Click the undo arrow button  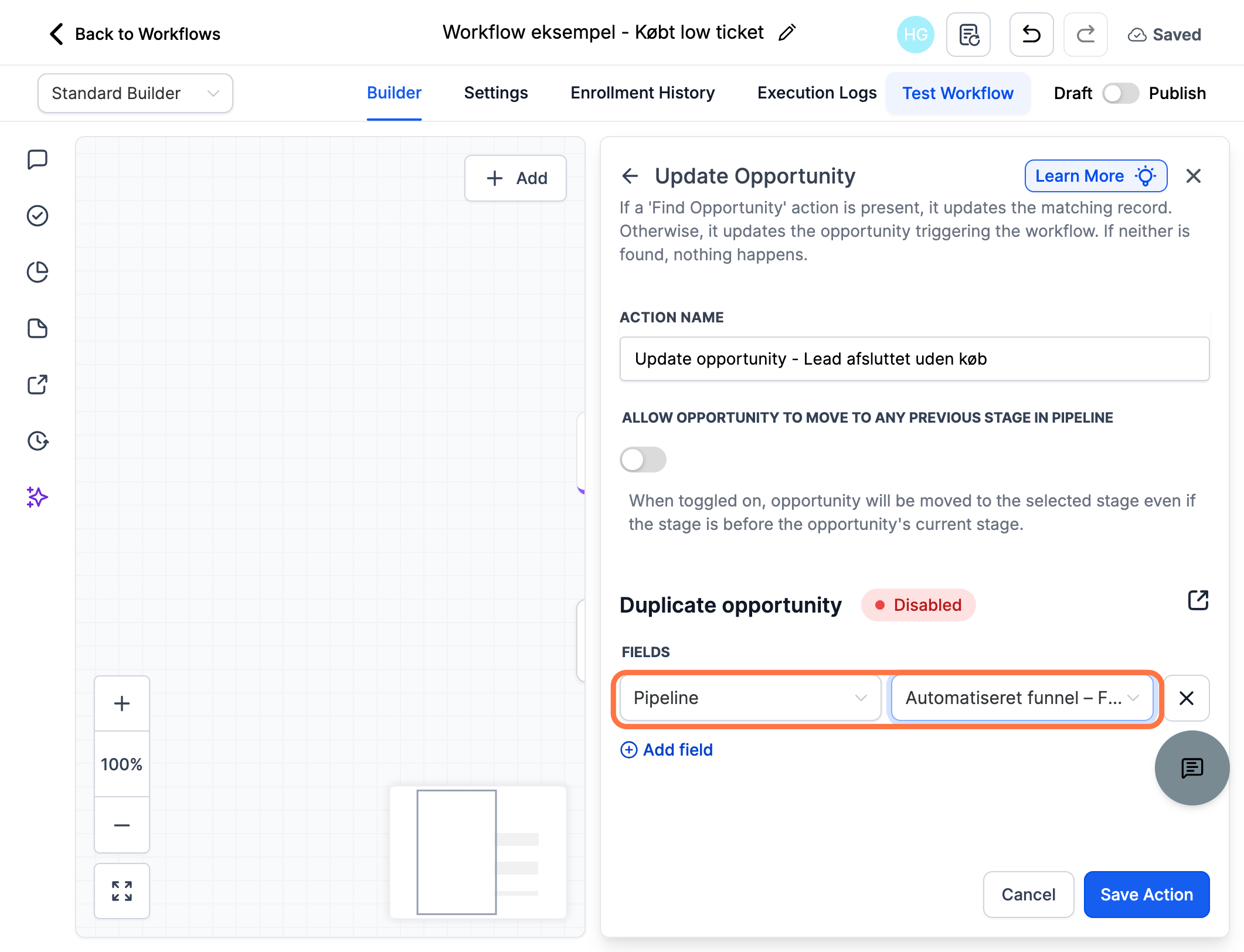pos(1031,35)
